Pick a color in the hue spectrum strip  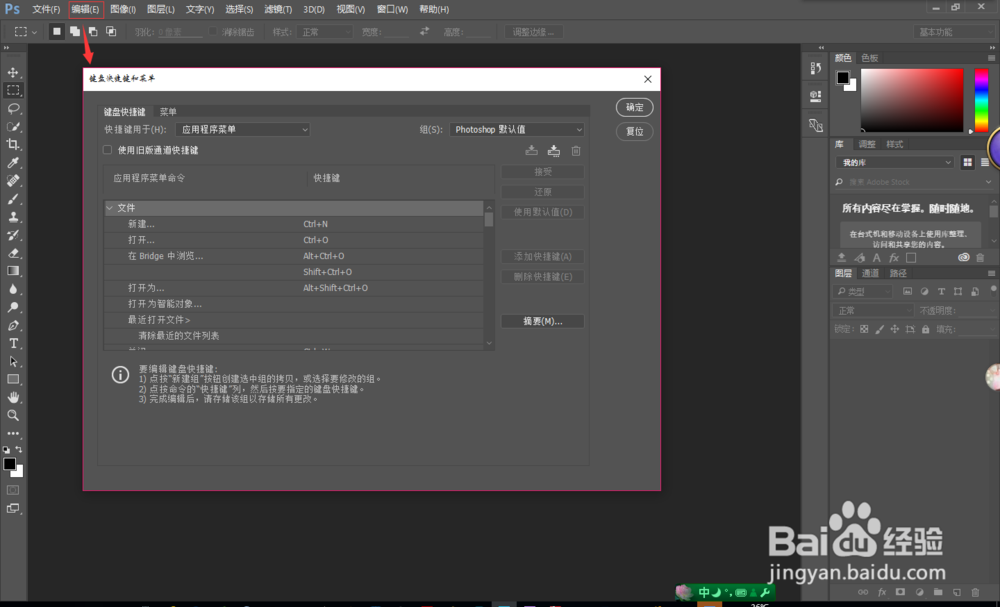click(x=982, y=100)
